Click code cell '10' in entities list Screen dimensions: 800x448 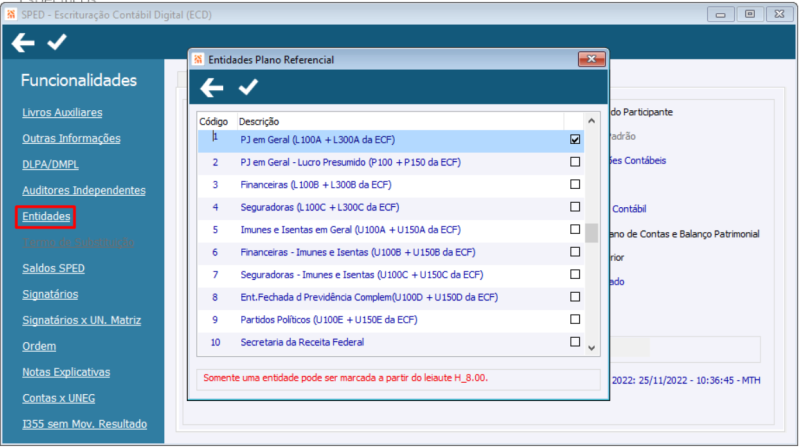[215, 342]
